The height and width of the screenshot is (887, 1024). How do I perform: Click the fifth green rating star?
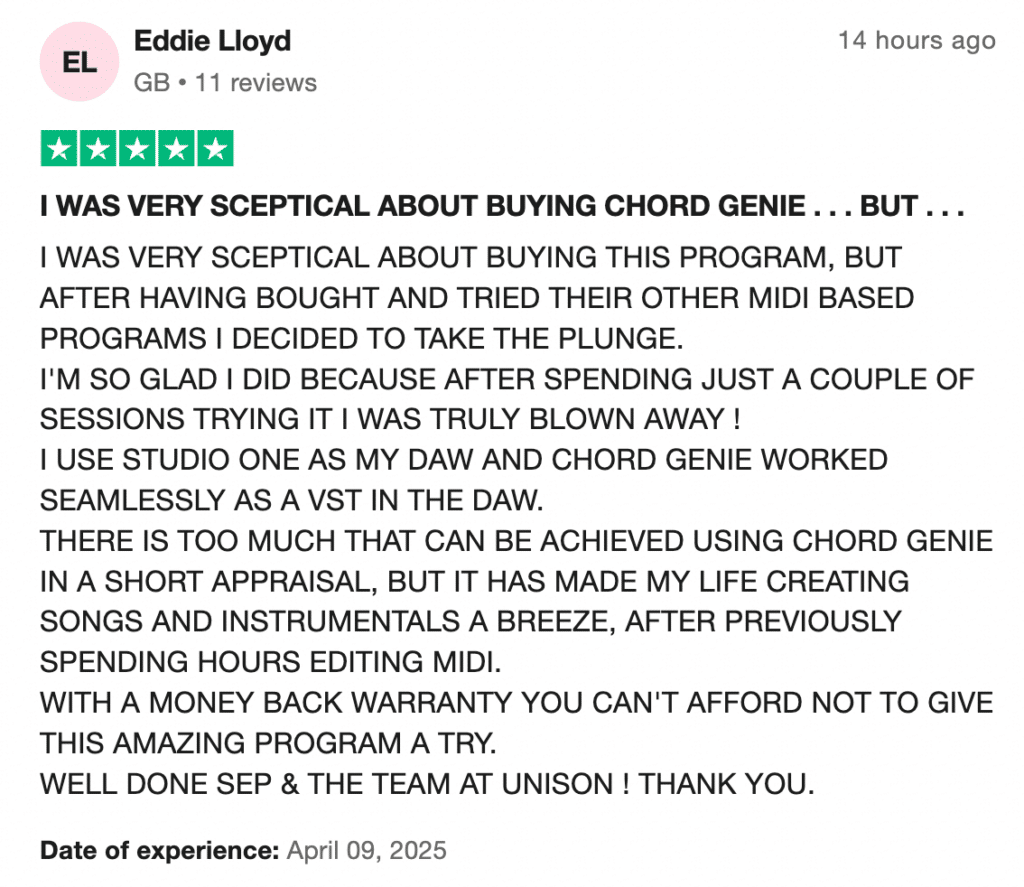pyautogui.click(x=216, y=148)
